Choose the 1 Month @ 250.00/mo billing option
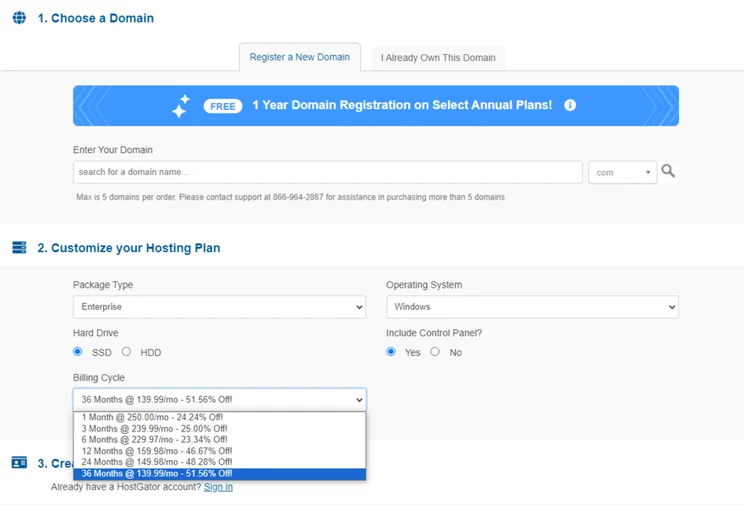 [219, 417]
